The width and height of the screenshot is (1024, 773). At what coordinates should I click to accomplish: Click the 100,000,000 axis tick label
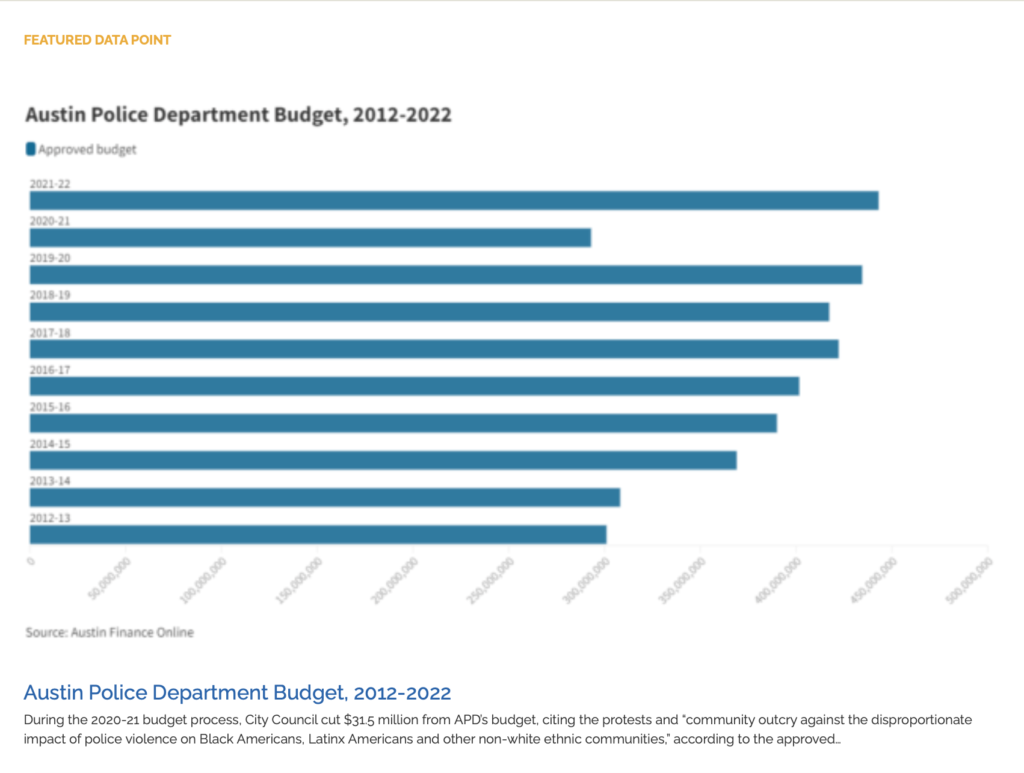(203, 580)
